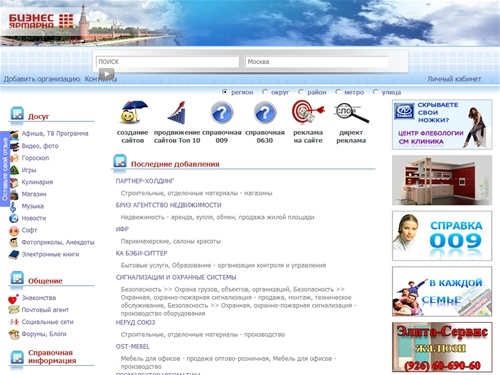Open the Элита-Сервис жалюзи banner
Image resolution: width=500 pixels, height=375 pixels.
[x=442, y=347]
